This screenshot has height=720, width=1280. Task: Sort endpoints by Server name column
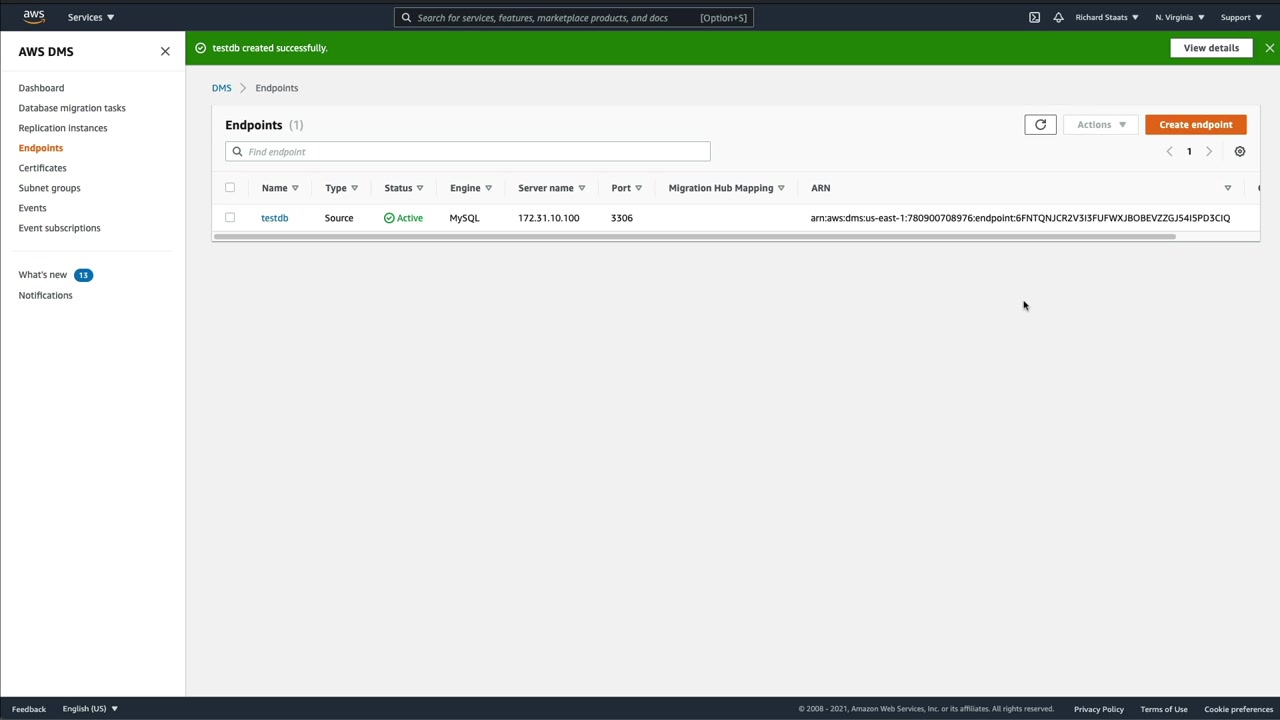tap(581, 188)
